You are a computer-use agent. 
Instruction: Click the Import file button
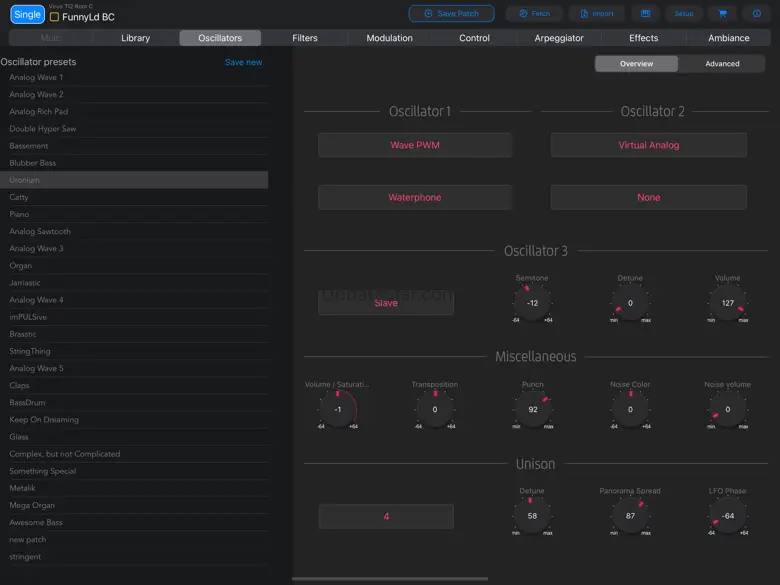coord(596,14)
